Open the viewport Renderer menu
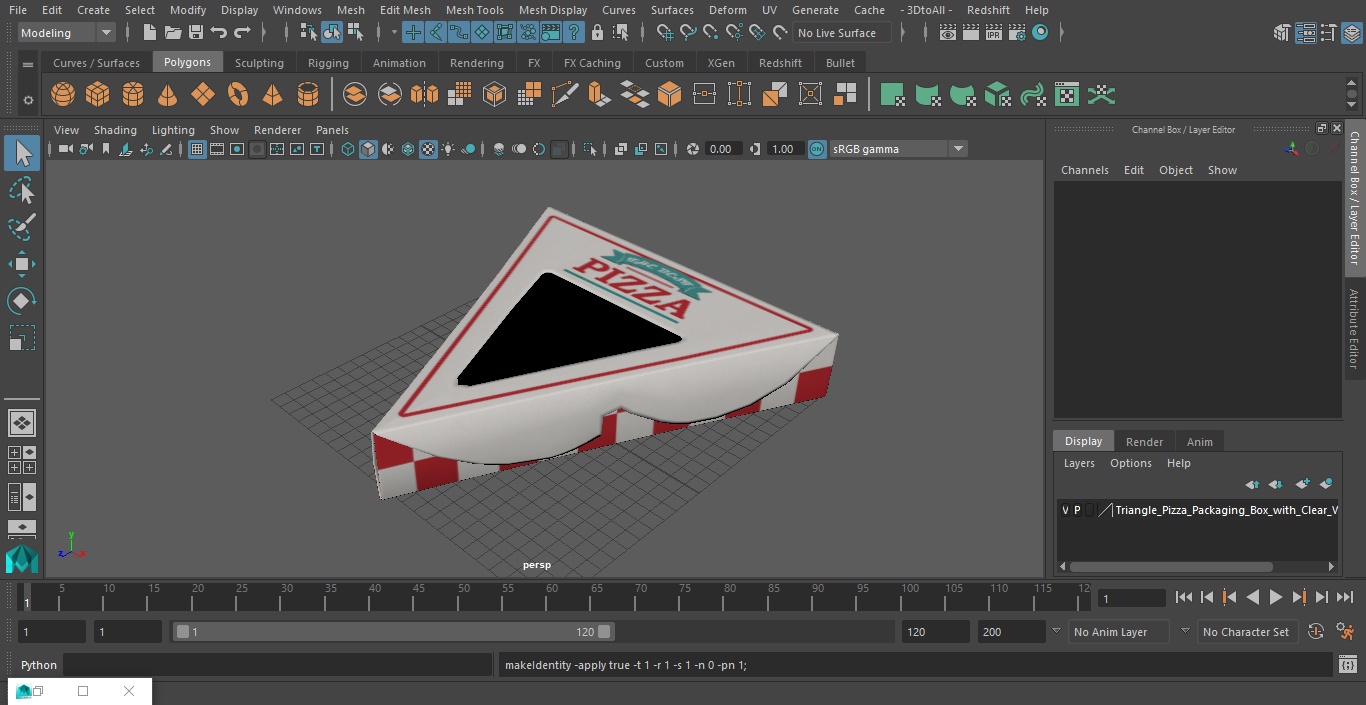This screenshot has height=705, width=1366. point(277,130)
